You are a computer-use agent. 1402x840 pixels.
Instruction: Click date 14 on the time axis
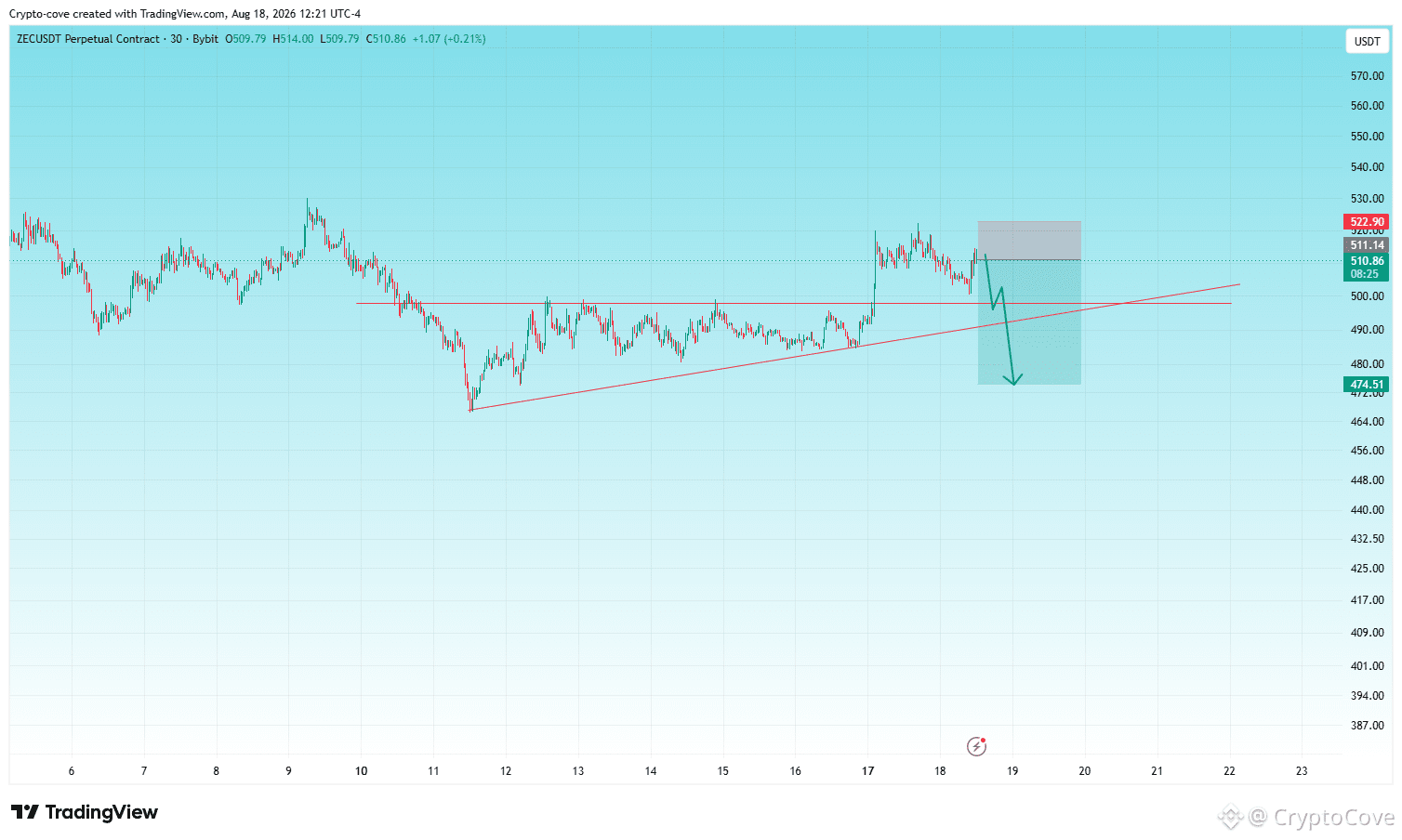point(651,771)
